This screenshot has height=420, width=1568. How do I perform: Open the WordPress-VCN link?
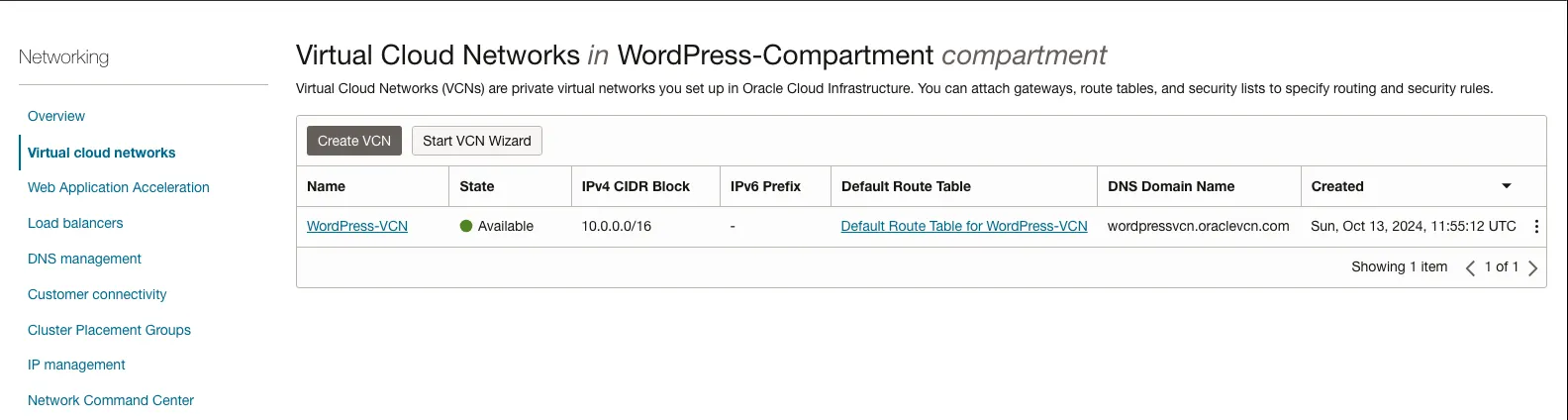(357, 226)
